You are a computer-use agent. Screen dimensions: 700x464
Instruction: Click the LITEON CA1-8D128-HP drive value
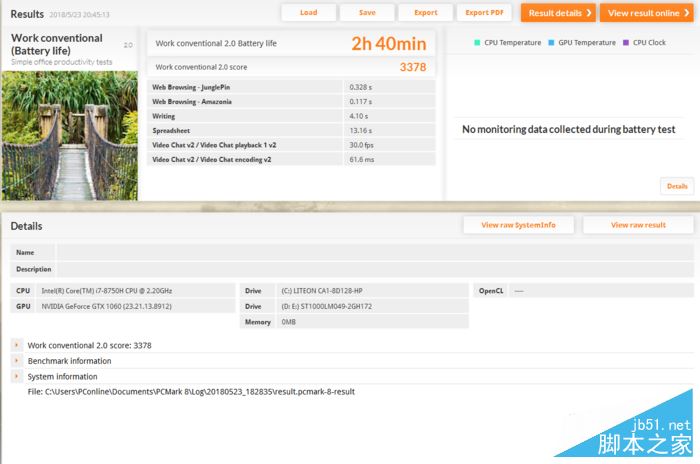tap(322, 291)
